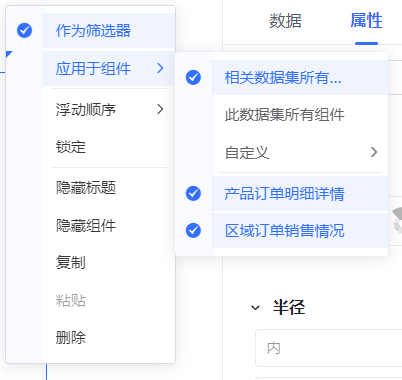
Task: Click the 内 radius input field
Action: click(329, 348)
